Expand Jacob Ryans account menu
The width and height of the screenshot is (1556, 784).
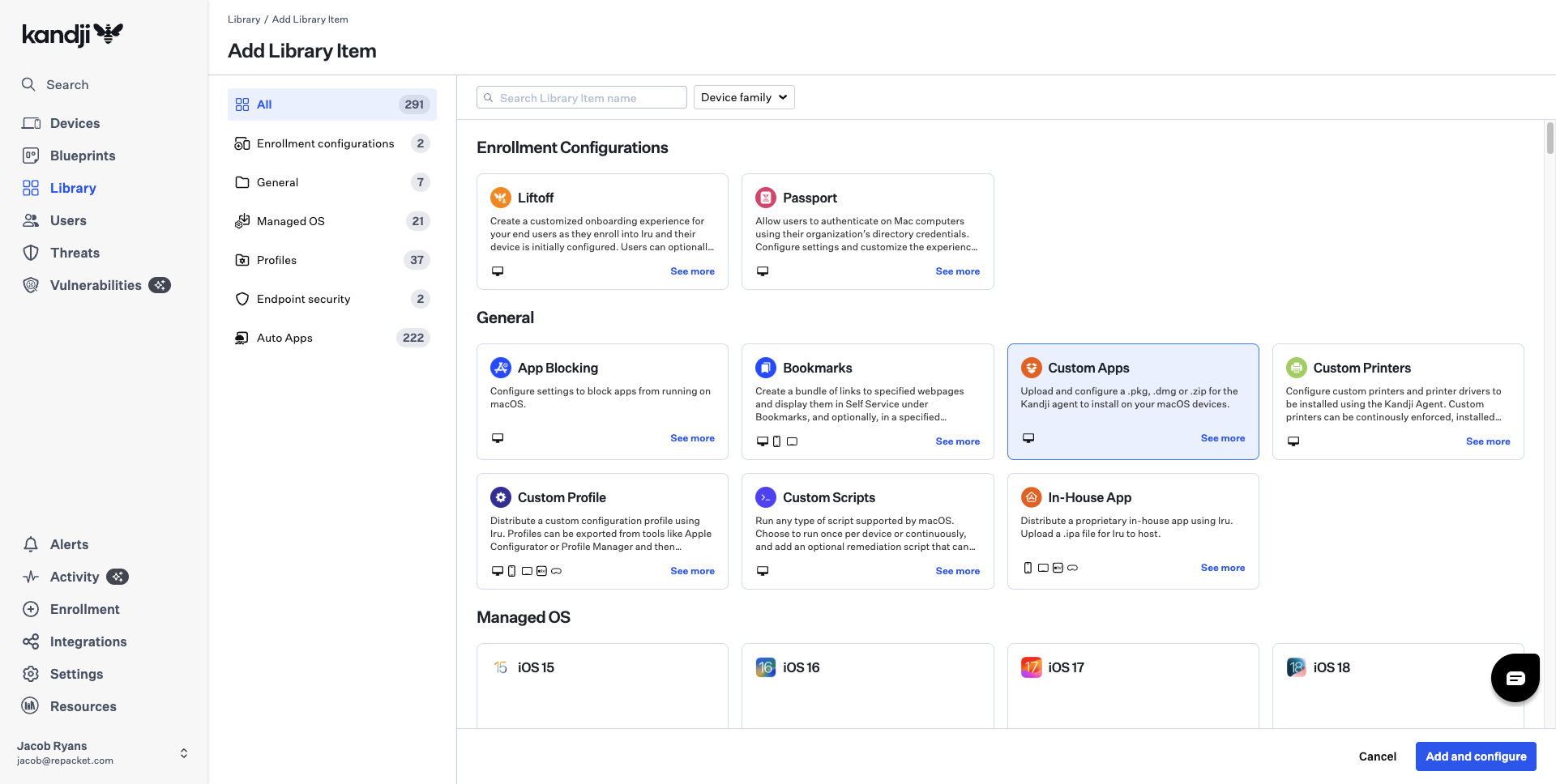click(184, 753)
